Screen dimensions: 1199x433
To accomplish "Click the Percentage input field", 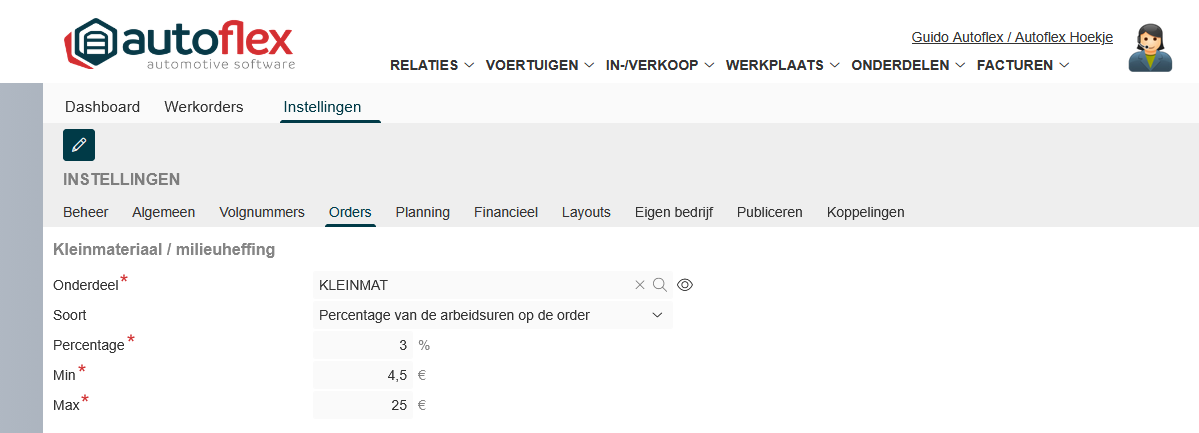I will [x=362, y=345].
